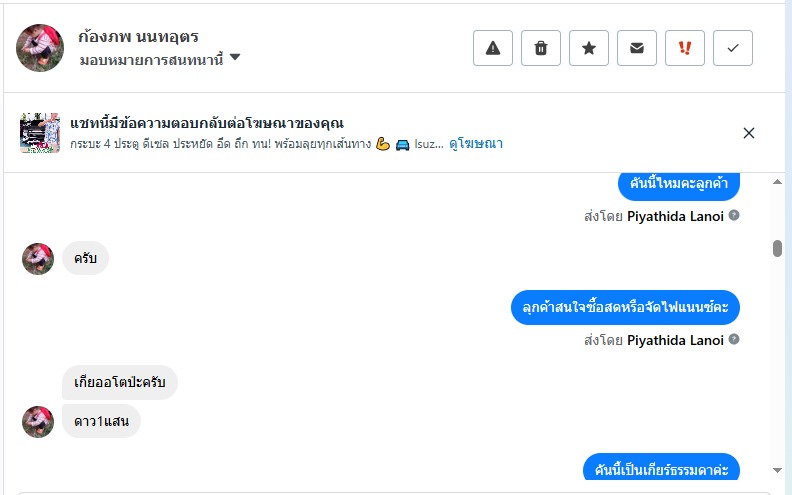Click the spam warning triangle icon
Viewport: 792px width, 495px height.
tap(493, 48)
